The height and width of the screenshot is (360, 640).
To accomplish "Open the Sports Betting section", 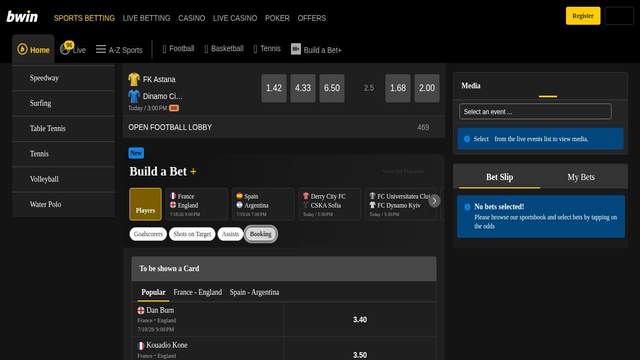I will click(x=84, y=18).
